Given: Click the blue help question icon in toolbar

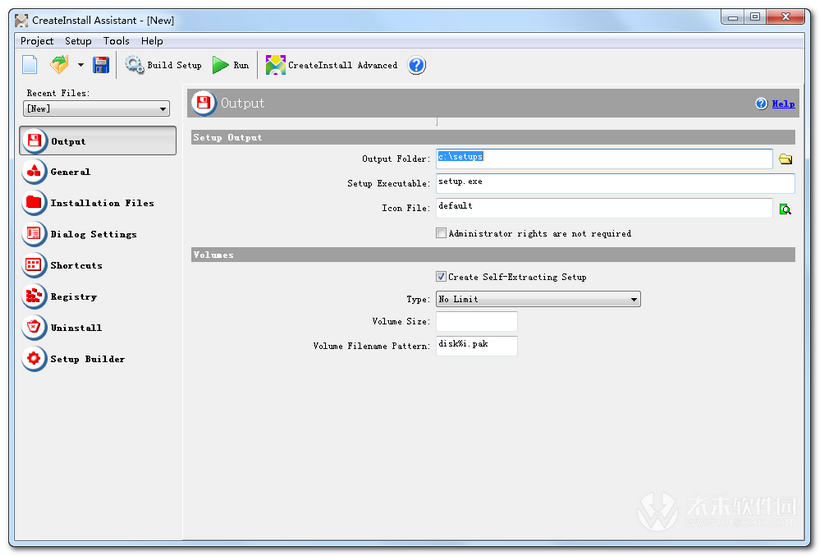Looking at the screenshot, I should (x=417, y=65).
